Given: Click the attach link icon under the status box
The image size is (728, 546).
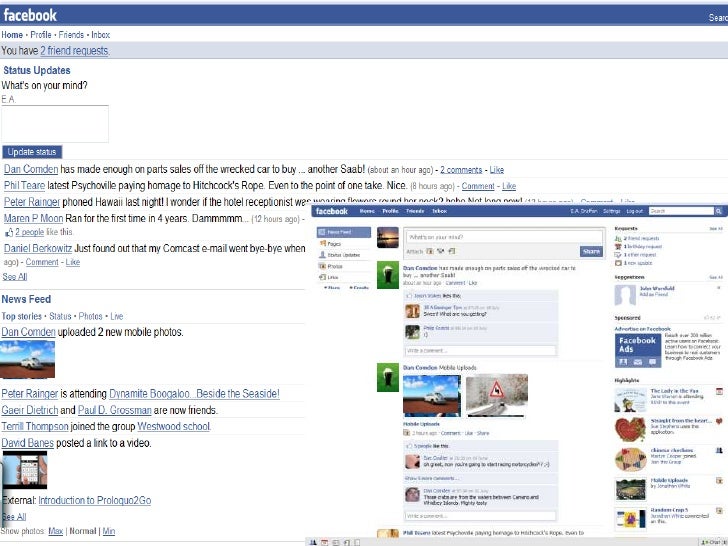Looking at the screenshot, I should [x=451, y=251].
